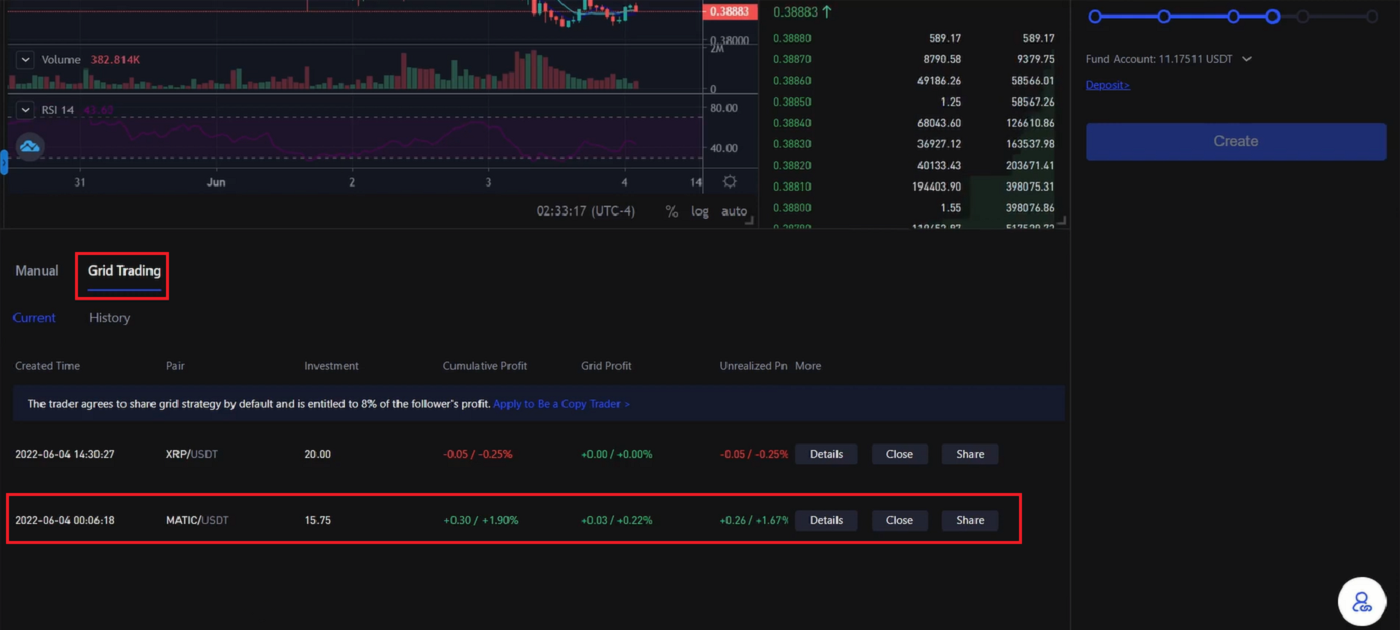This screenshot has height=630, width=1400.
Task: Open the customer support chat icon
Action: click(1361, 601)
